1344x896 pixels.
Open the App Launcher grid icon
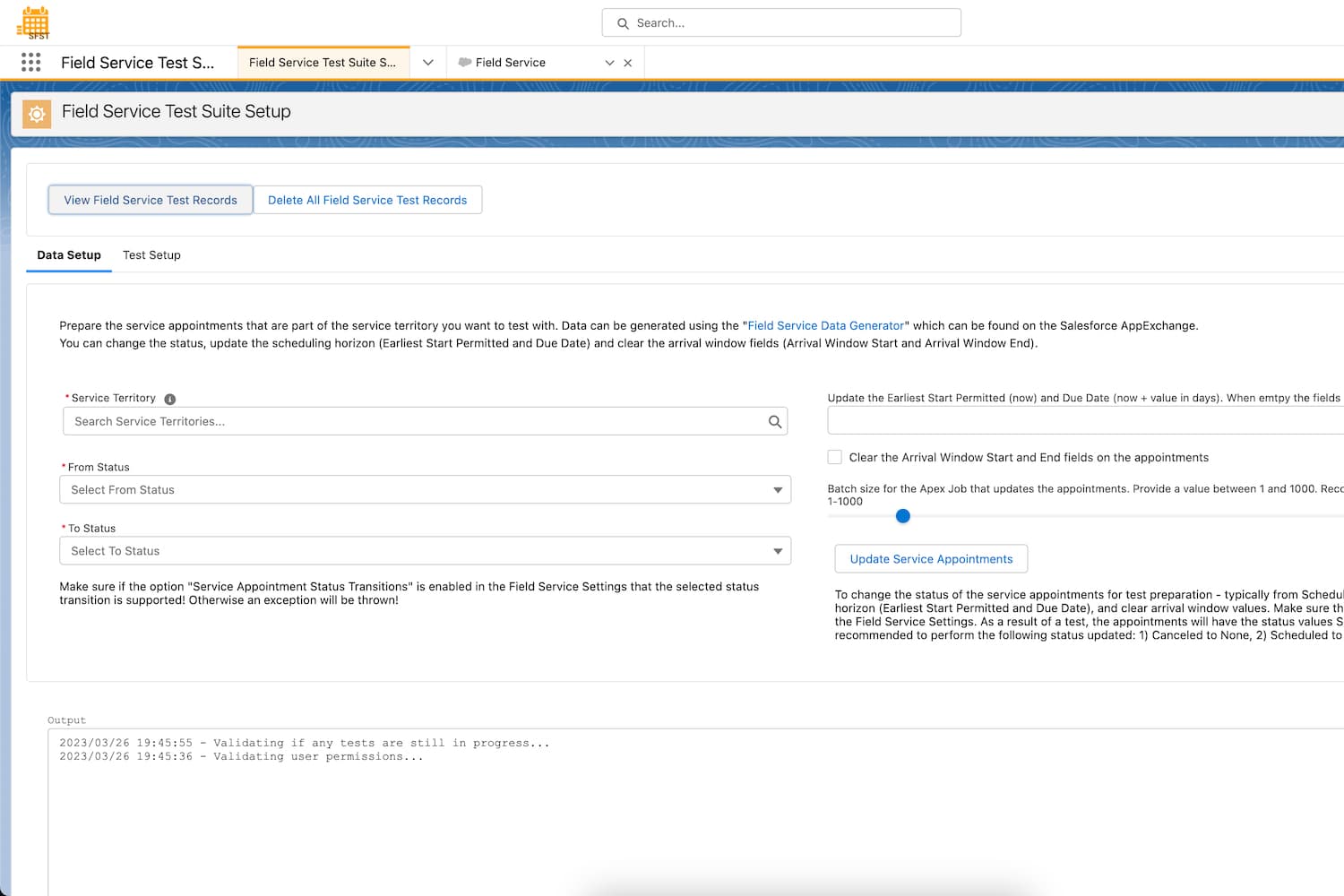pos(31,62)
